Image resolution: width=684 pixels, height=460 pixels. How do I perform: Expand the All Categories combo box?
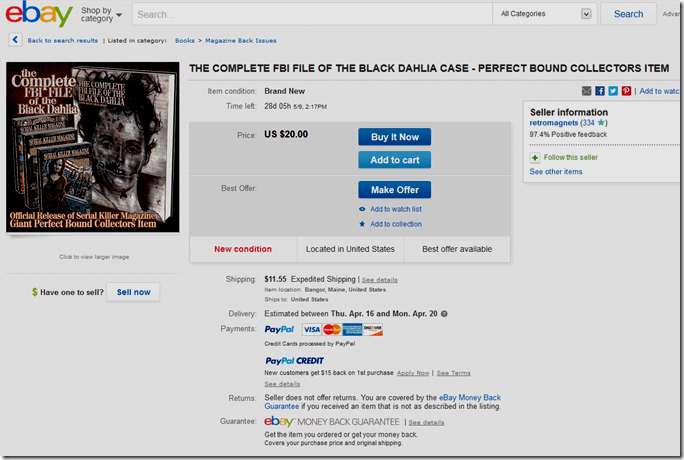click(545, 14)
